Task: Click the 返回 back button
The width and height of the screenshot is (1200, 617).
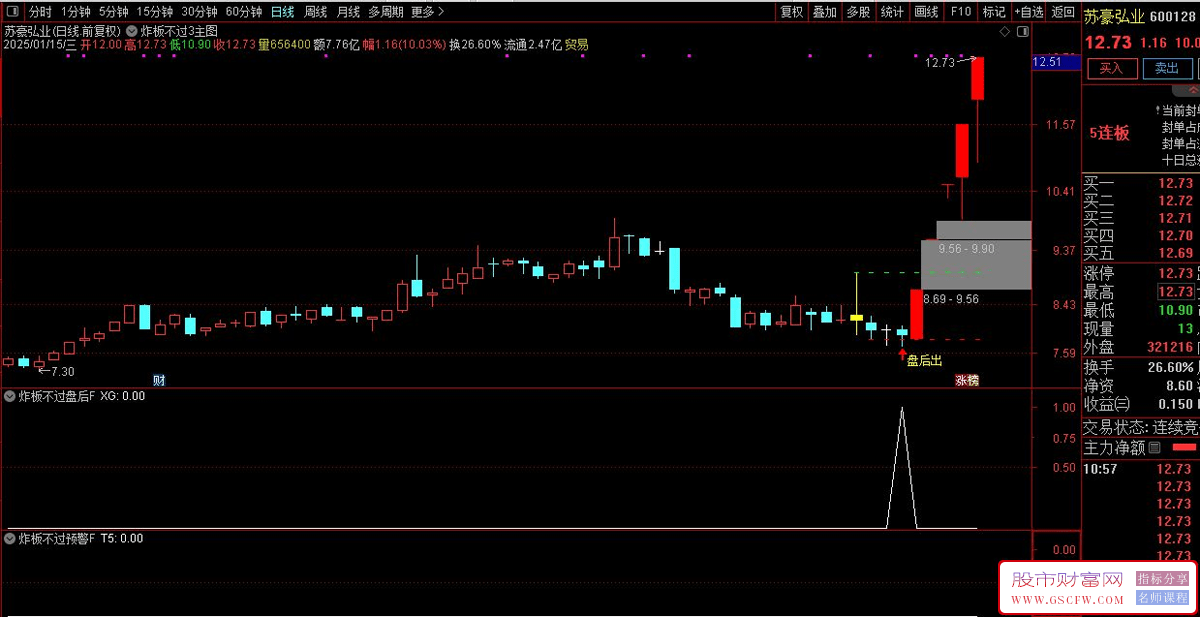Action: coord(1063,12)
